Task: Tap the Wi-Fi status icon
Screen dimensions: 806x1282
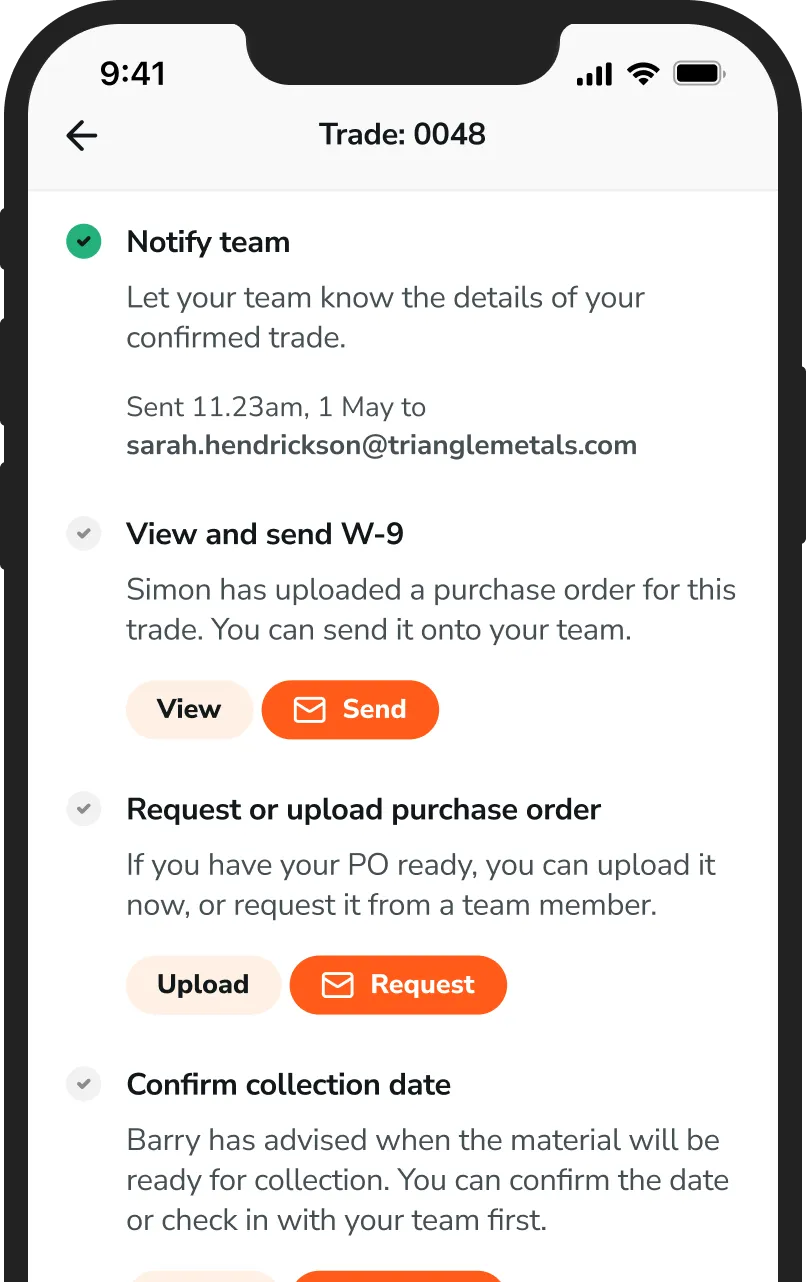Action: click(x=643, y=74)
